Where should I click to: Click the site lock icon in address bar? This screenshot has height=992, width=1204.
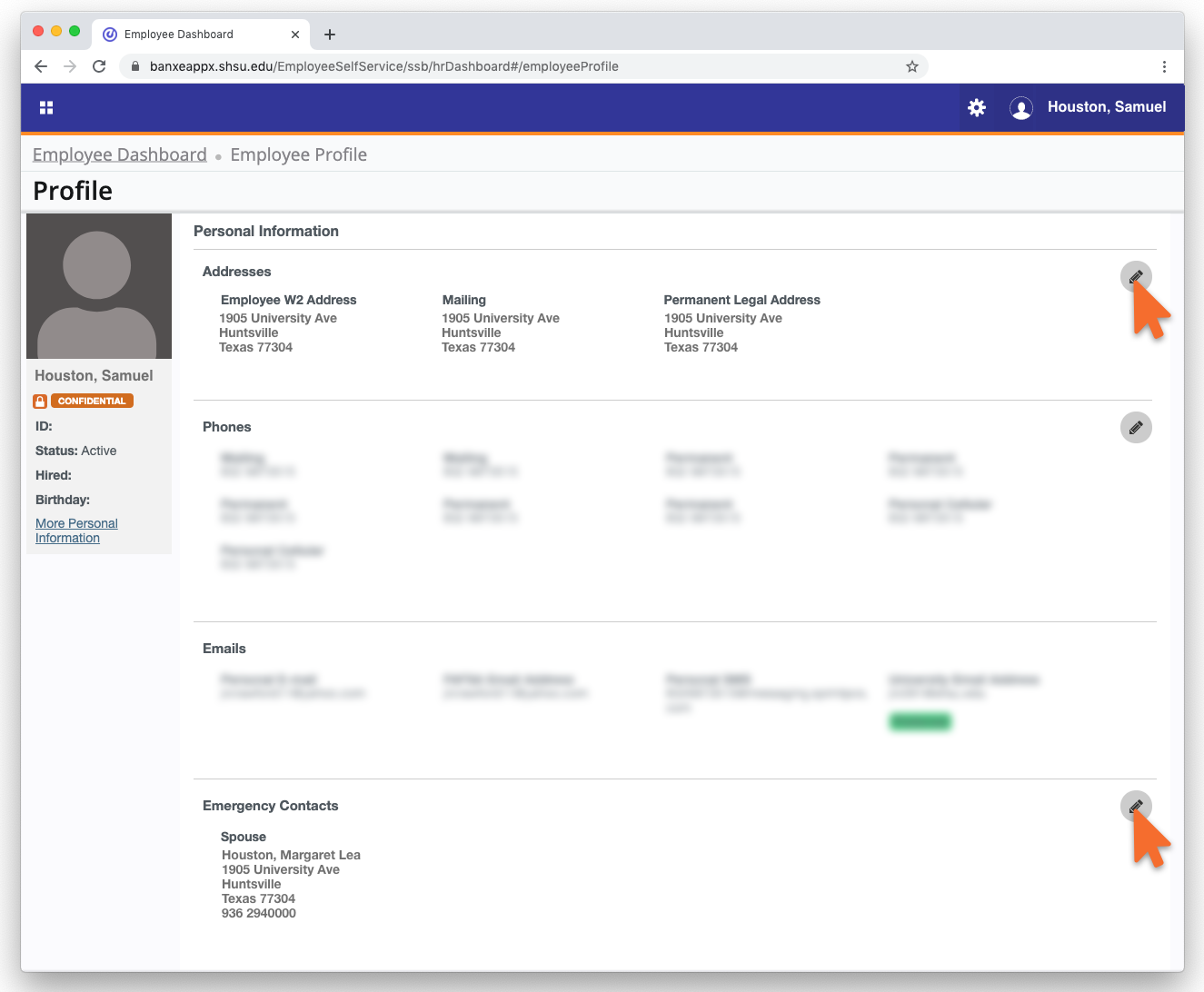point(135,66)
